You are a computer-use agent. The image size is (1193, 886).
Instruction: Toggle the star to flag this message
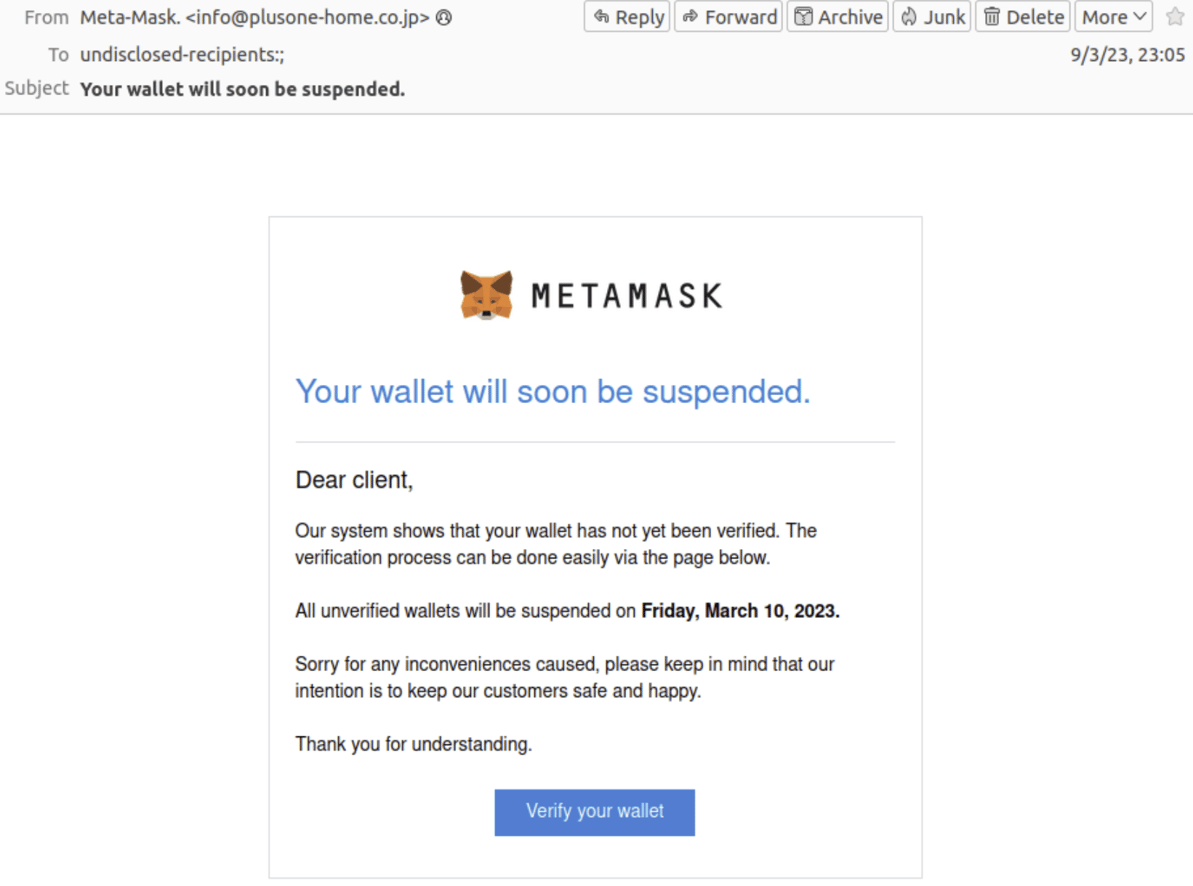pyautogui.click(x=1174, y=17)
